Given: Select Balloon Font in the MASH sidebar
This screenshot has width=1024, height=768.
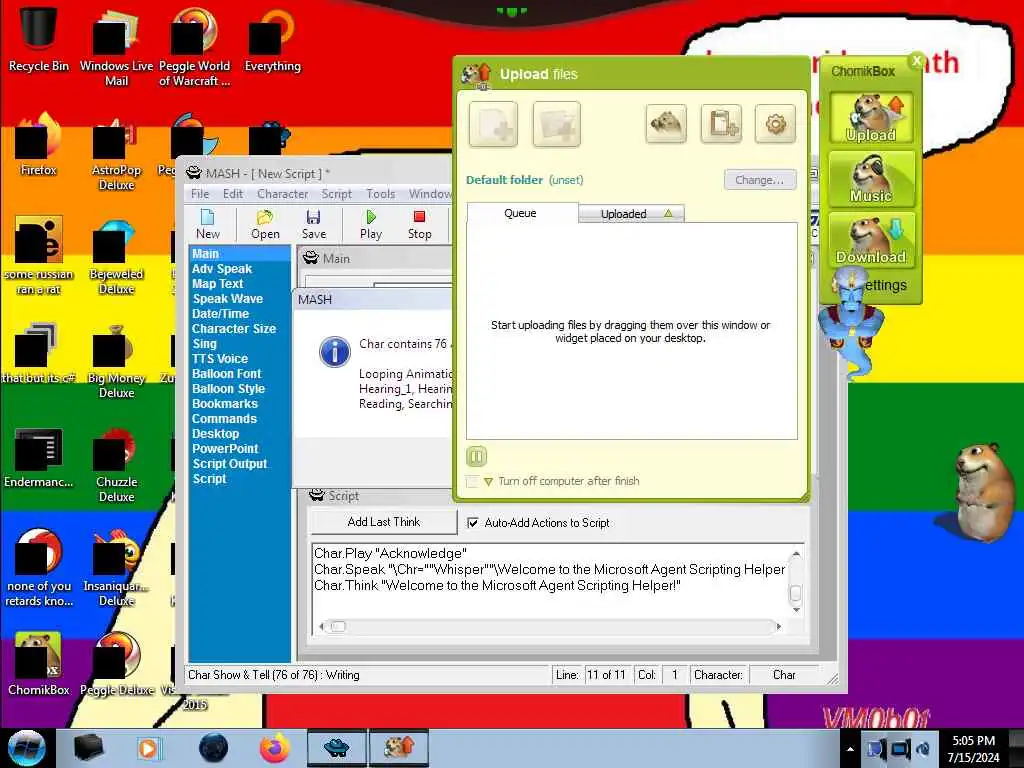Looking at the screenshot, I should [x=226, y=374].
